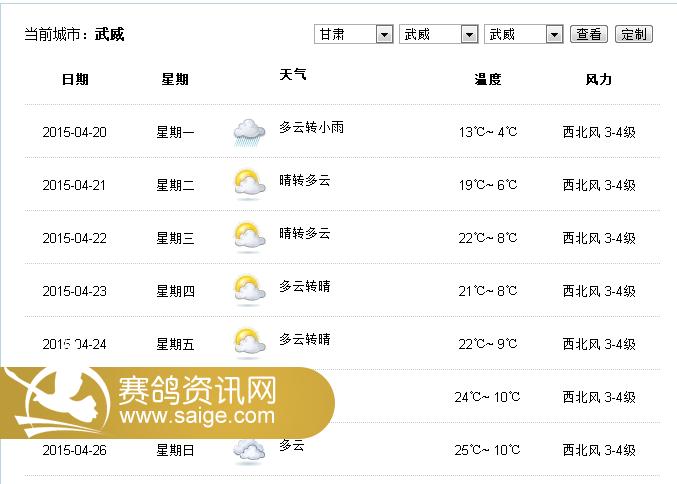677x484 pixels.
Task: Click the weather icon in the 星期四 row
Action: click(x=249, y=291)
